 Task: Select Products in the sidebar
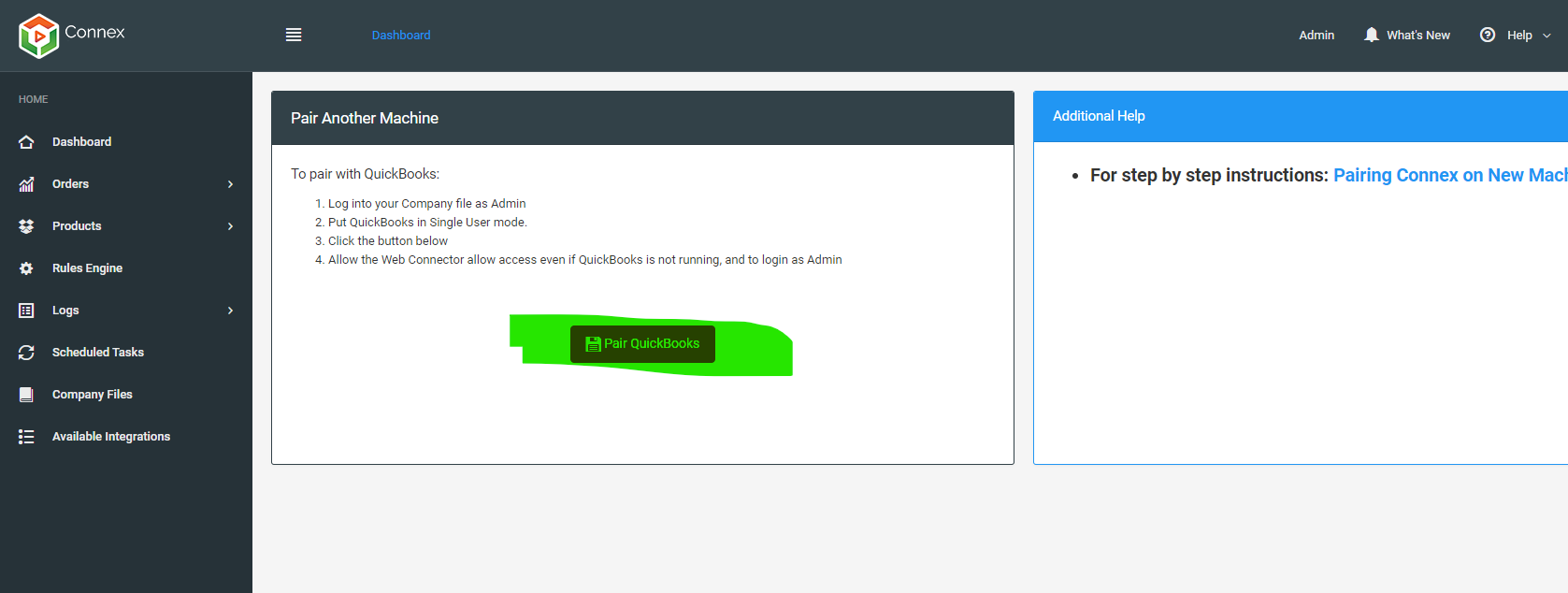click(x=77, y=226)
